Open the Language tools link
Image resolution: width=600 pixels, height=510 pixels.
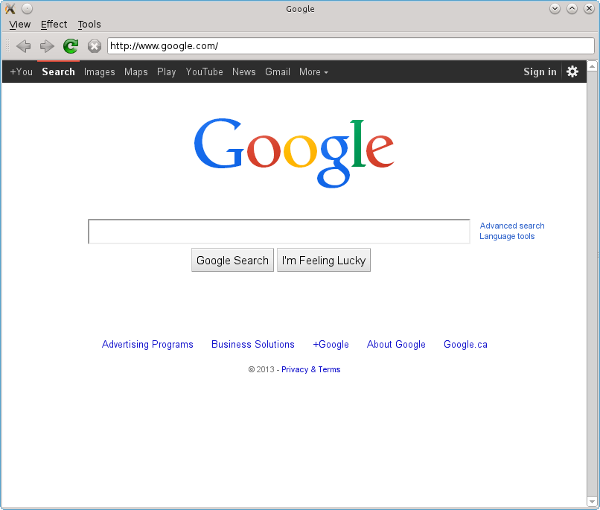click(507, 237)
